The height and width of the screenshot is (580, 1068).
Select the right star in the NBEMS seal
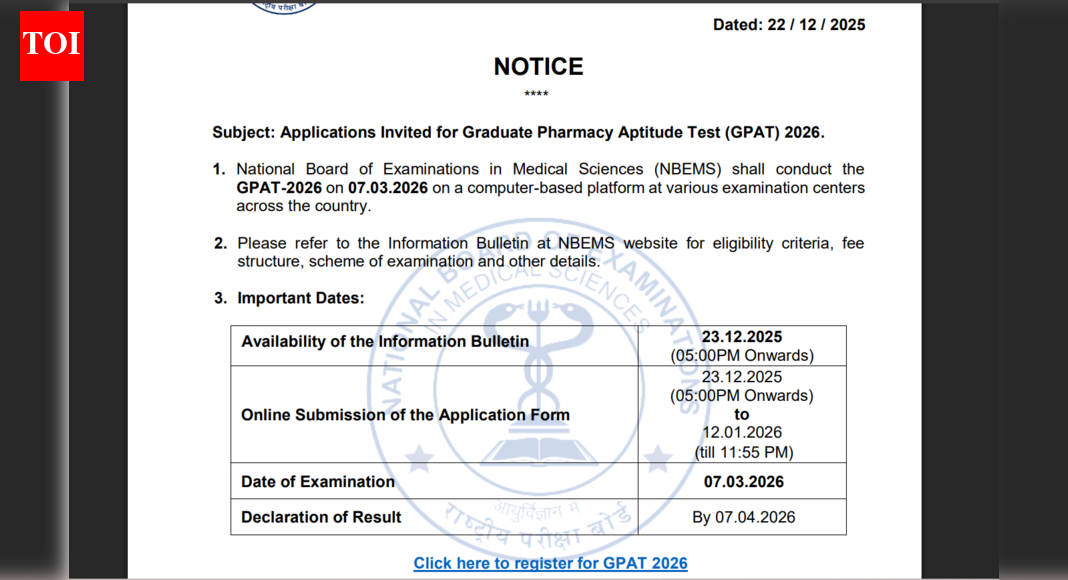(655, 460)
